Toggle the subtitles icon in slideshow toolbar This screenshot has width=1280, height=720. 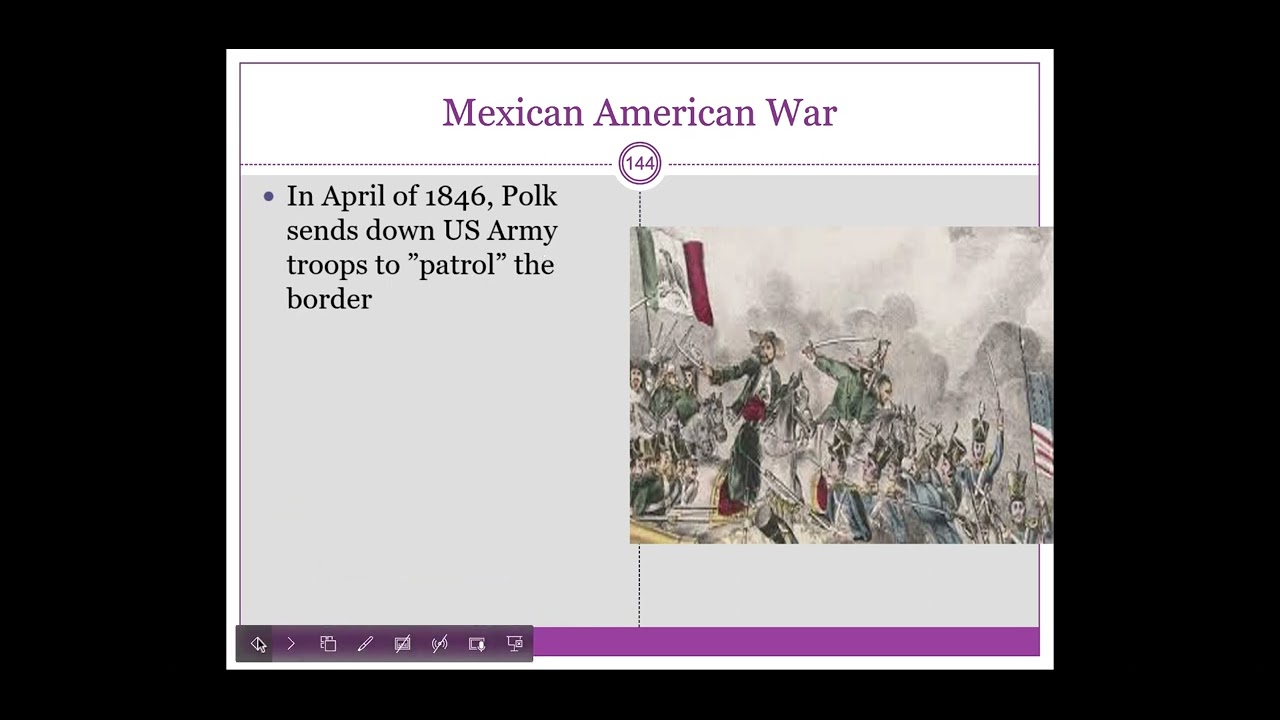click(402, 644)
